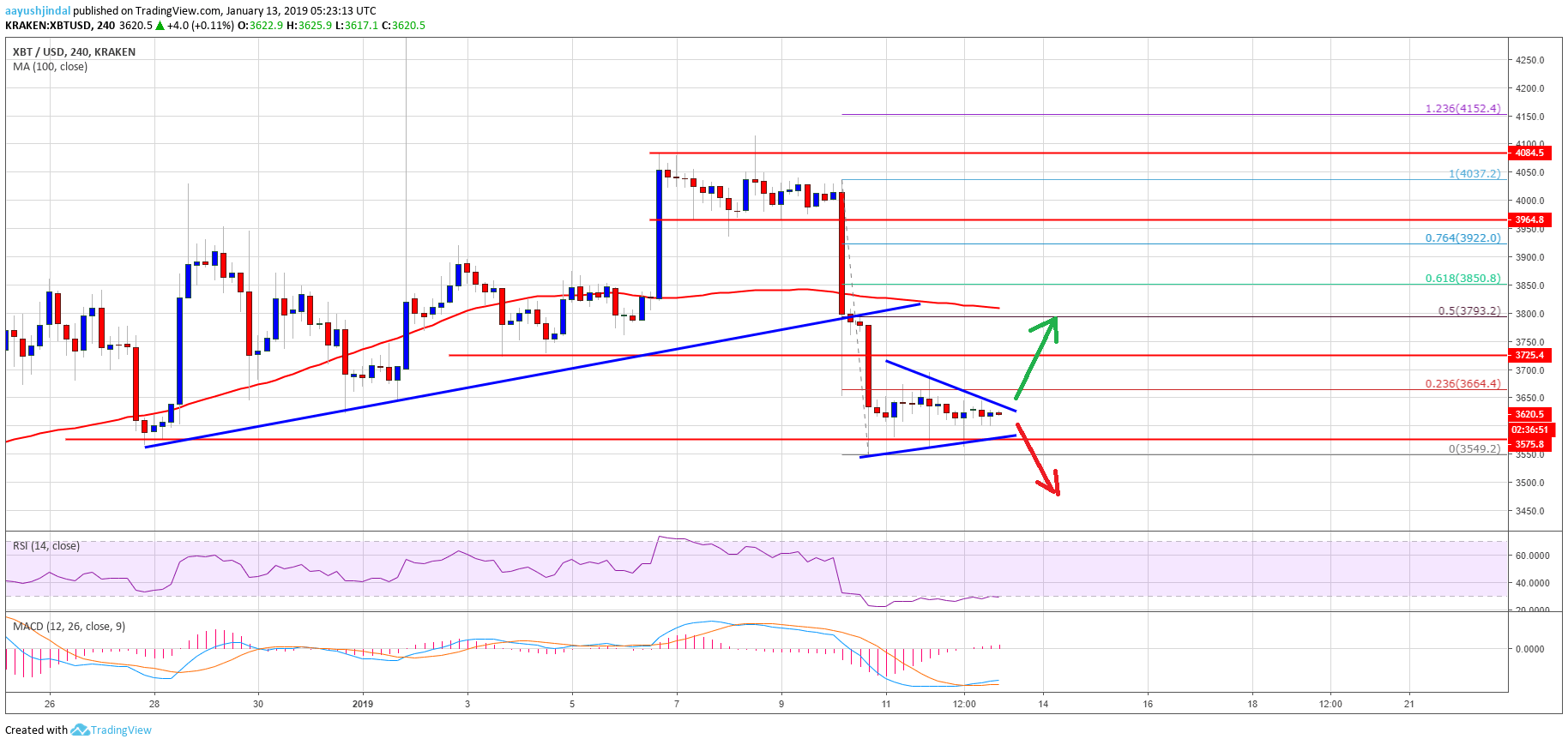Image resolution: width=1568 pixels, height=745 pixels.
Task: Click the 4084.5 red price tag
Action: point(1529,153)
